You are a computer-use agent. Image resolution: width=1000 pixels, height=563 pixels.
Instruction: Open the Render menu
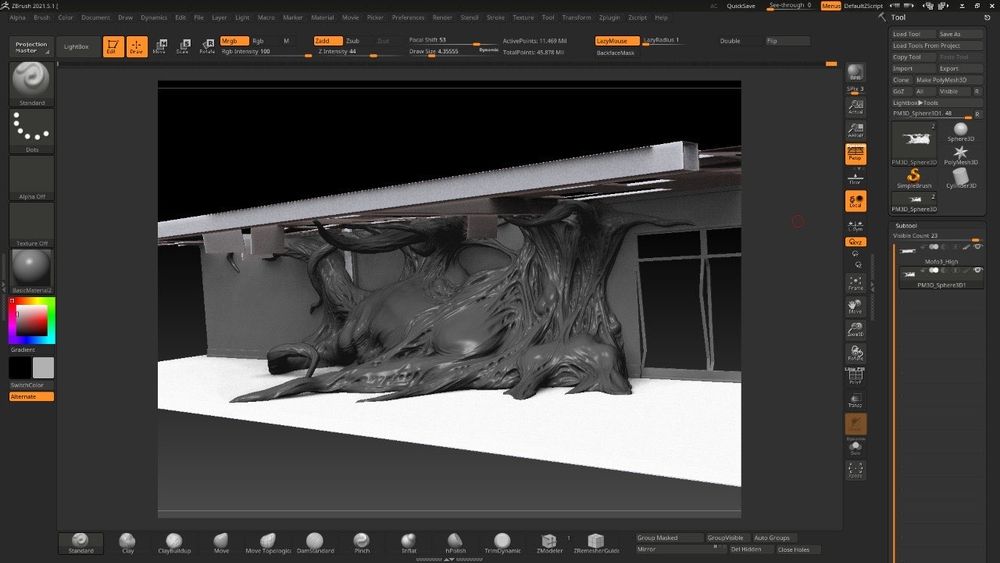click(x=442, y=17)
